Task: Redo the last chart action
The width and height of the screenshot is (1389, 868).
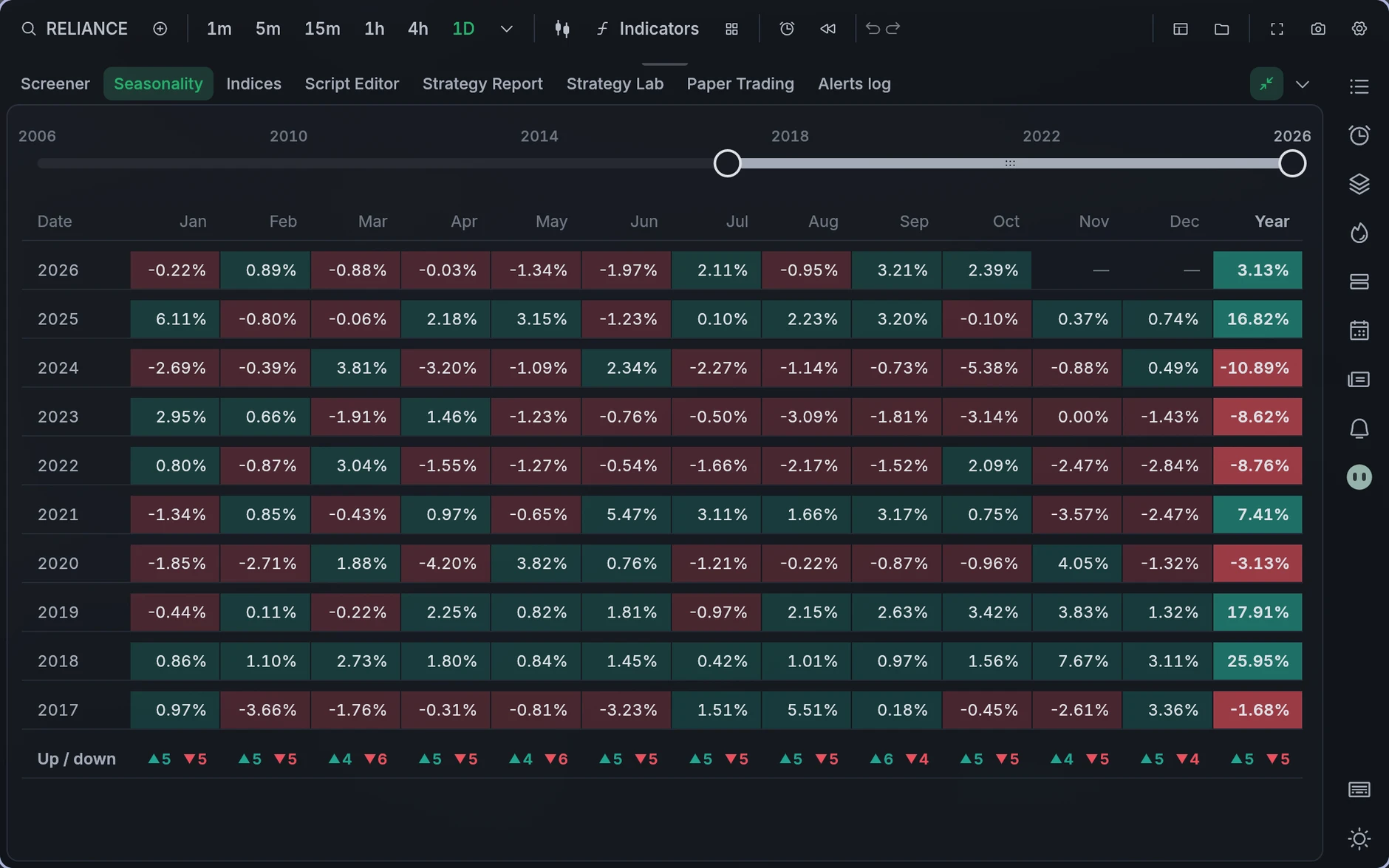Action: (893, 28)
